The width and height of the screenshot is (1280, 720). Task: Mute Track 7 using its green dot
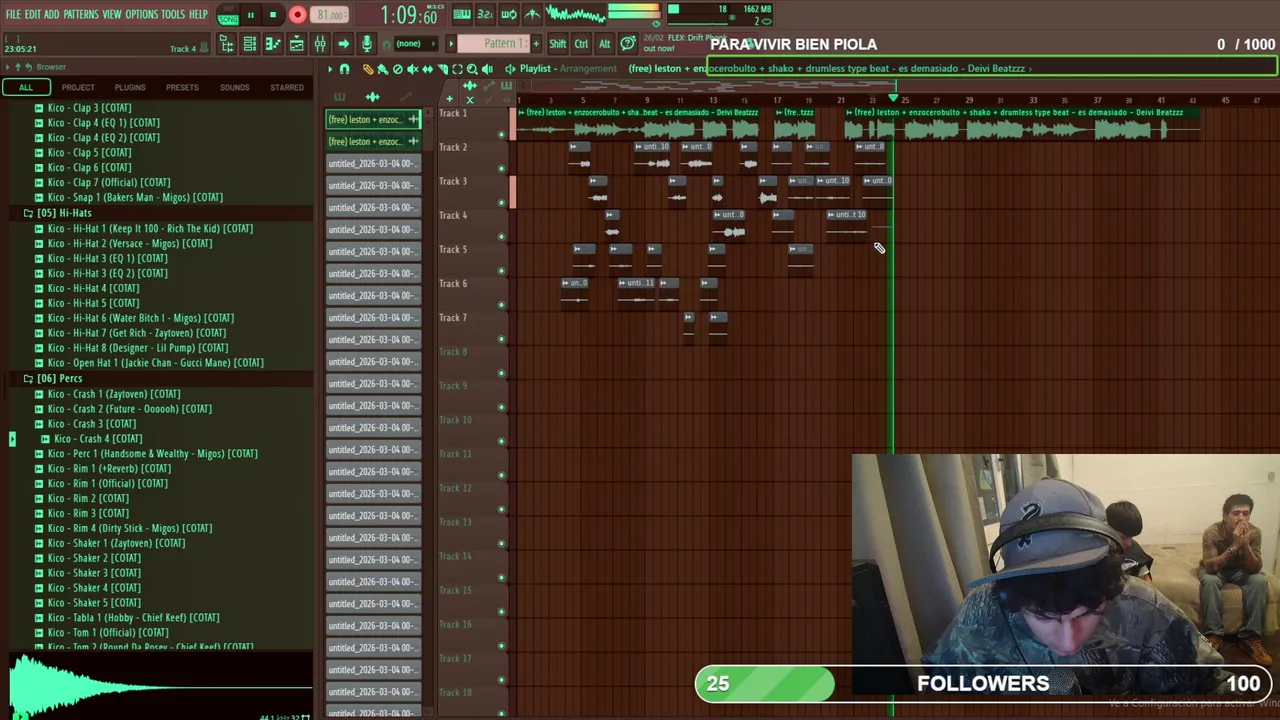coord(502,339)
